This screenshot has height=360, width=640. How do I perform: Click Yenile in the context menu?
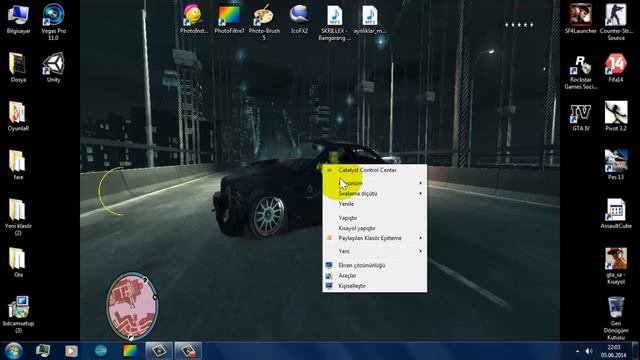click(375, 204)
